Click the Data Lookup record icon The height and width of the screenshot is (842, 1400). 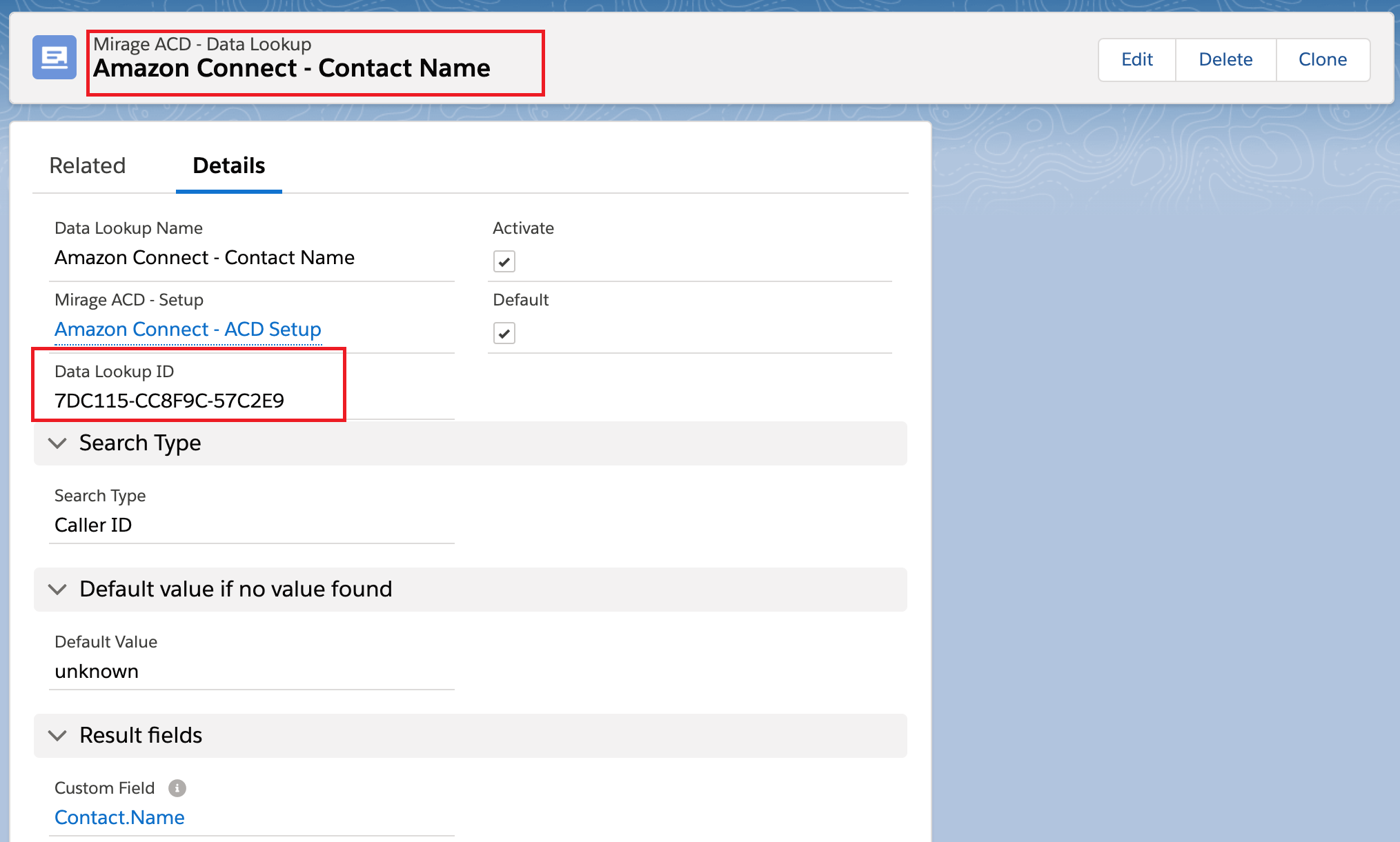coord(55,57)
